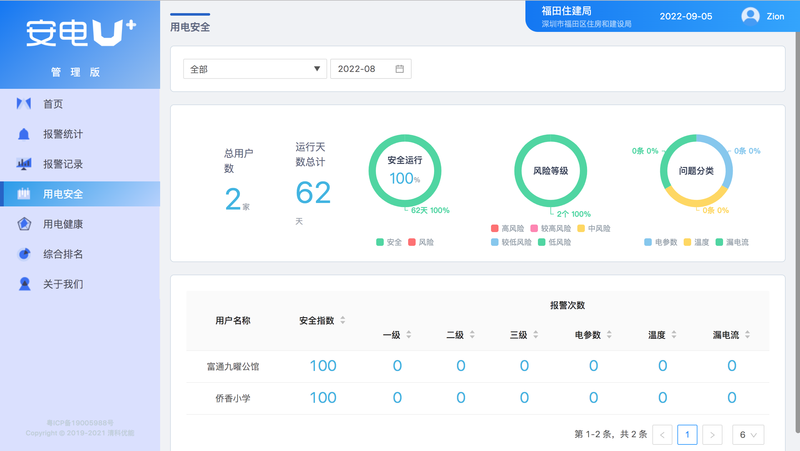Click the 安电U+ logo
Viewport: 800px width, 451px height.
click(81, 33)
